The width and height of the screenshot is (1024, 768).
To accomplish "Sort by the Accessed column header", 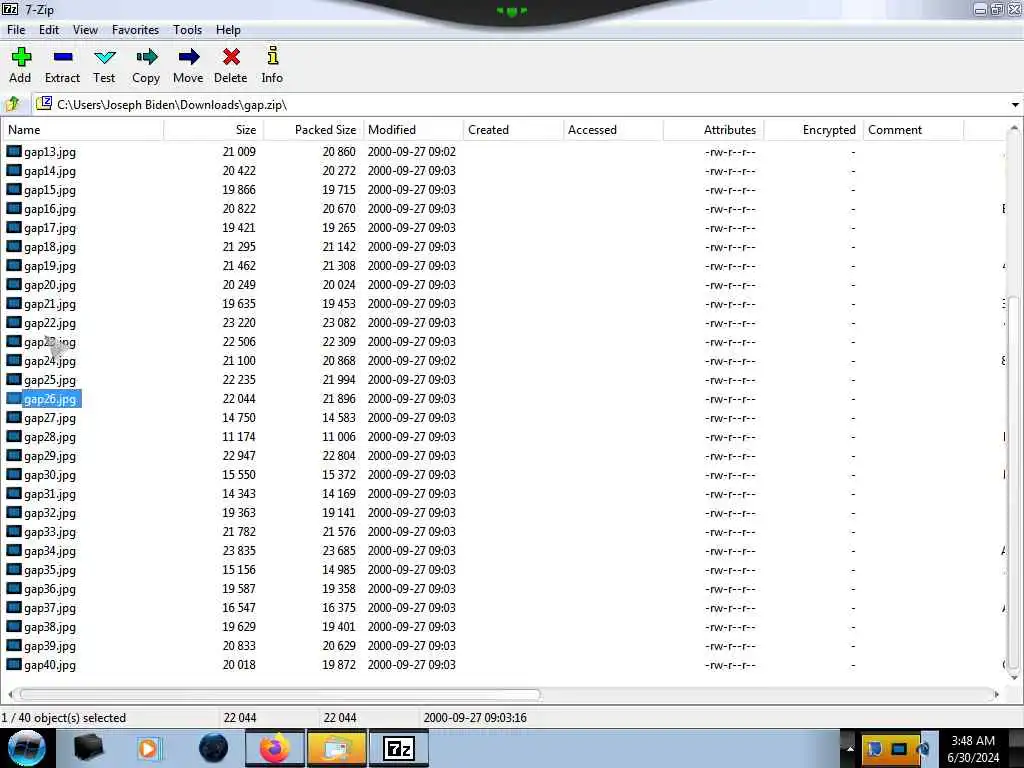I will [x=613, y=130].
